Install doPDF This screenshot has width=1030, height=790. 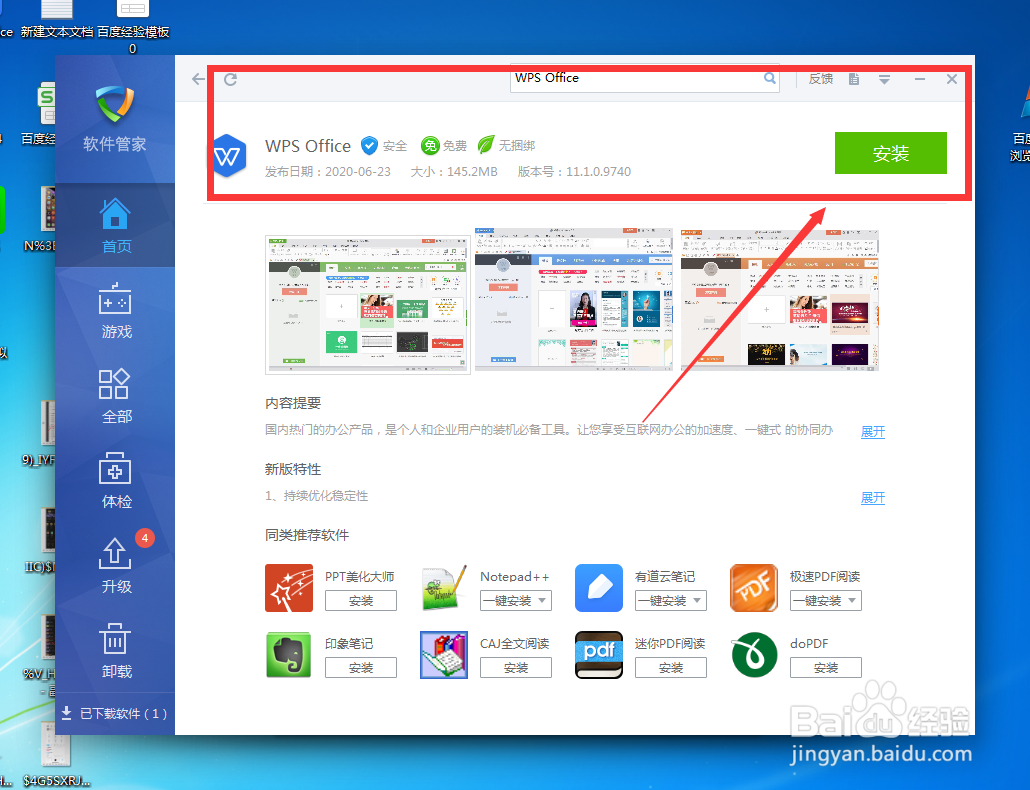pos(826,667)
